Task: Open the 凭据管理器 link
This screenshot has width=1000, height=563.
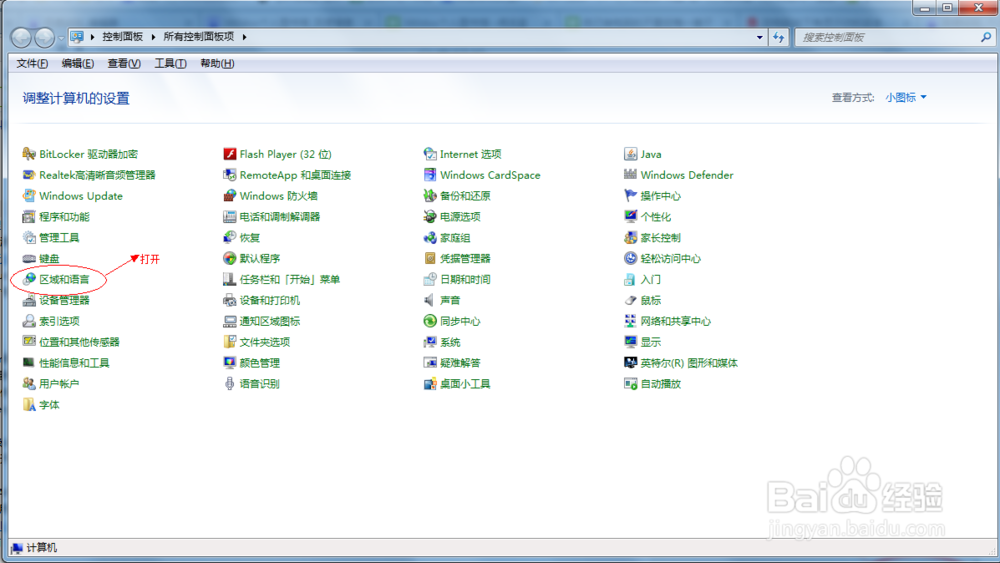Action: click(466, 258)
